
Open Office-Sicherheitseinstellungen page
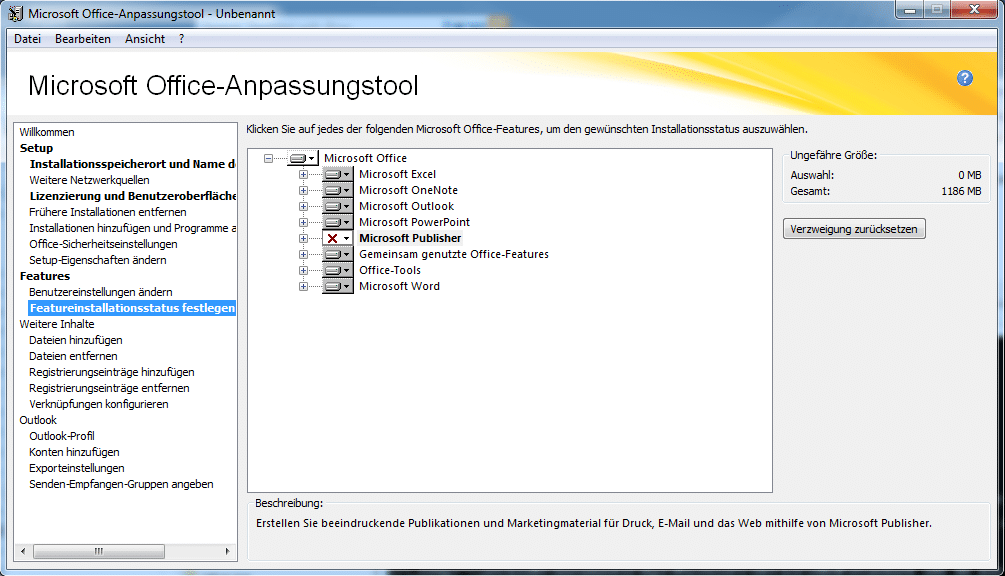[103, 244]
